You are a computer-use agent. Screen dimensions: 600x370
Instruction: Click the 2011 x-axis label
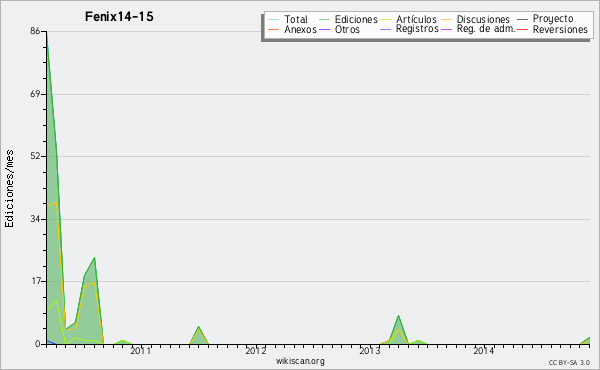(140, 350)
